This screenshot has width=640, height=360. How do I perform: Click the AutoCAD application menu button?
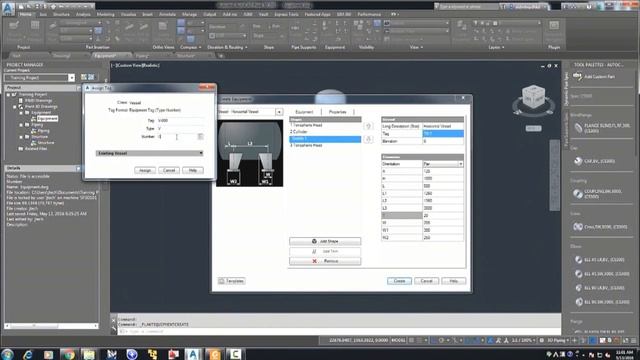[8, 8]
